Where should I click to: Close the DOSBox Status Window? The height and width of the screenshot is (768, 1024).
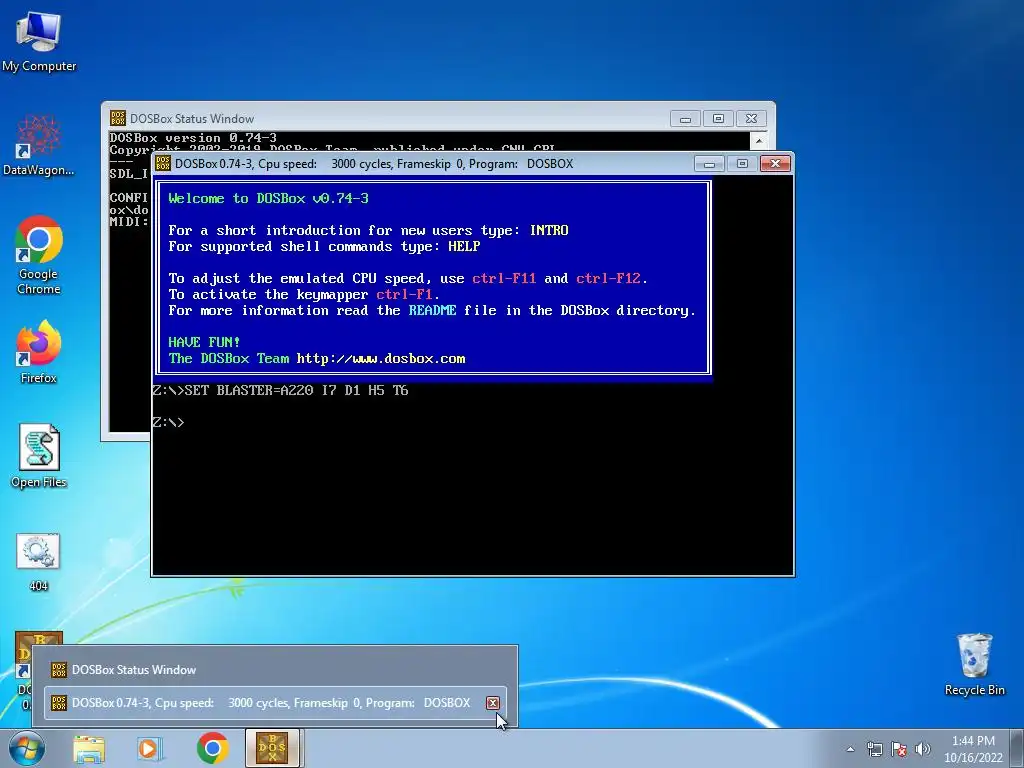click(x=751, y=119)
